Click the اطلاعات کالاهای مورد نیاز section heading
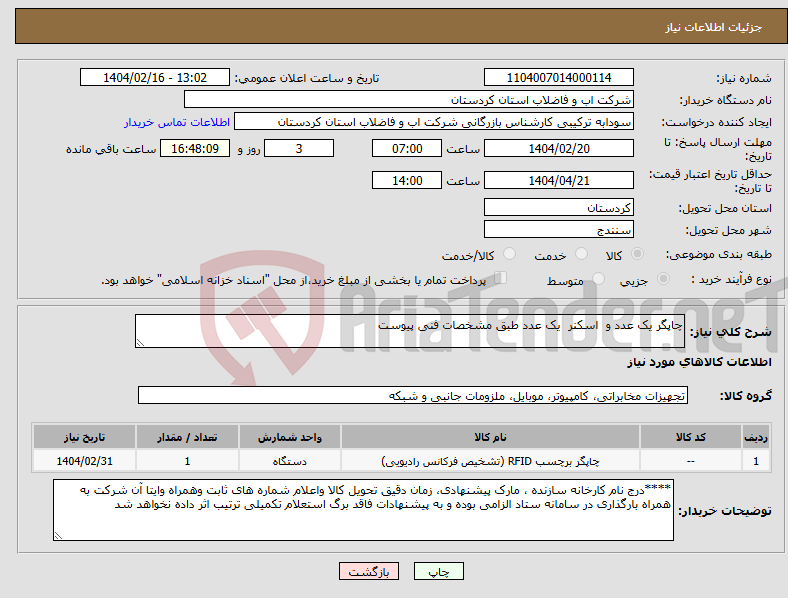788x598 pixels. point(699,362)
